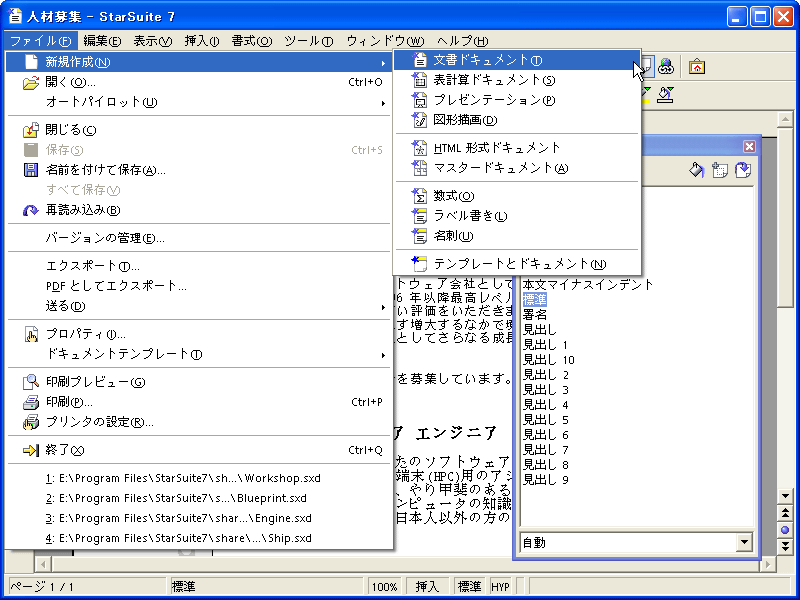This screenshot has height=600, width=800.
Task: Create new マスタードキュメント
Action: point(517,168)
